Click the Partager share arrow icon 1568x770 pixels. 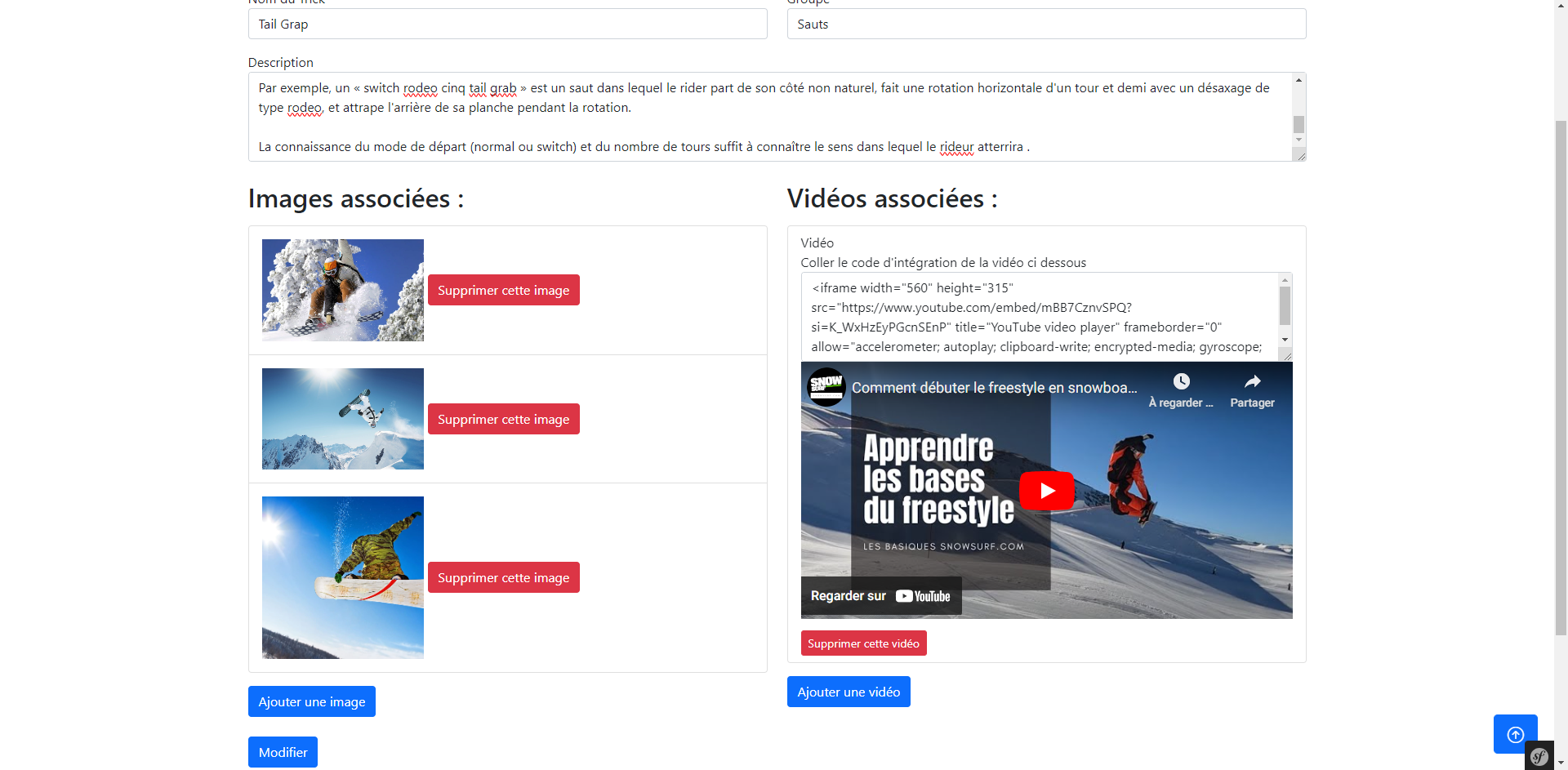(1252, 381)
